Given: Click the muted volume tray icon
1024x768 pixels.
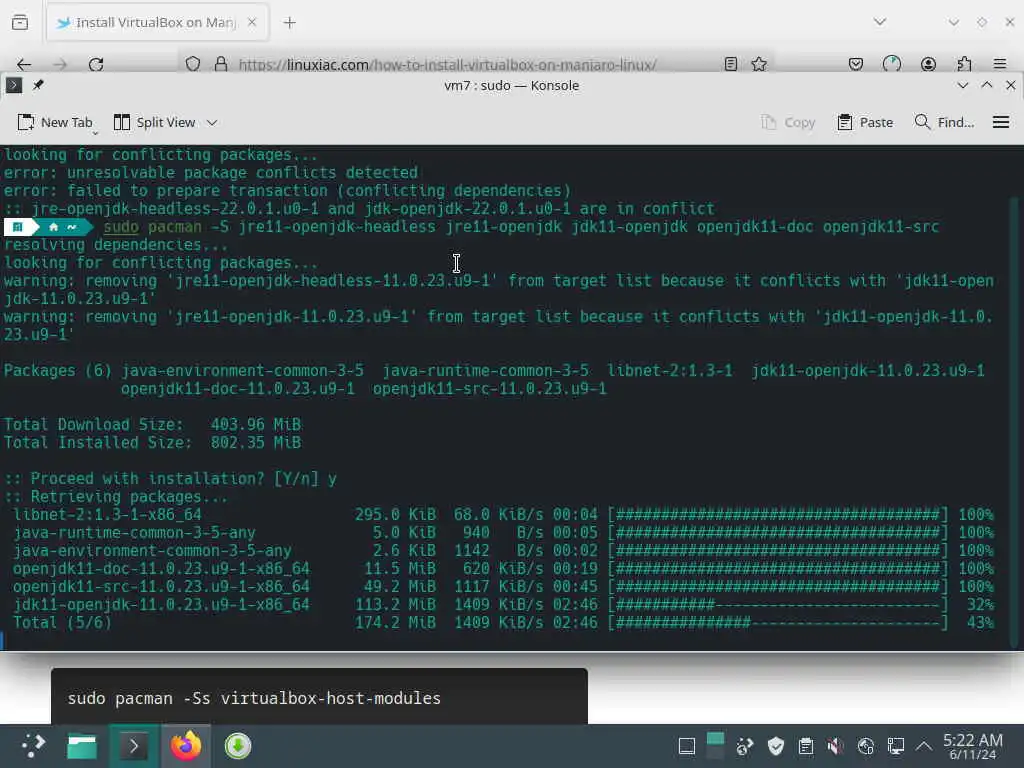Looking at the screenshot, I should pyautogui.click(x=835, y=746).
